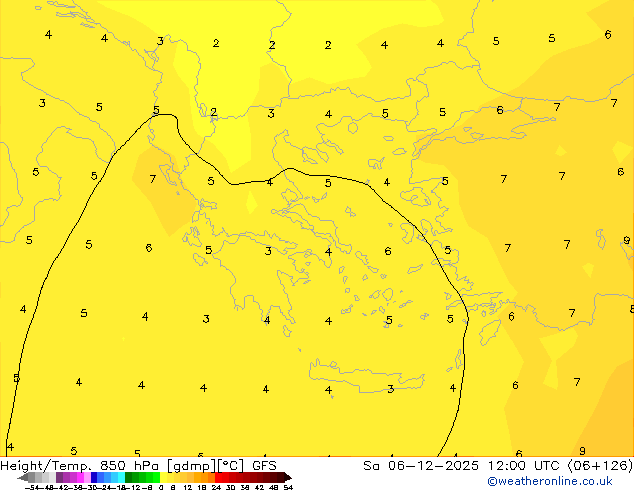Click the '24' legend scale label
Image resolution: width=634 pixels, height=490 pixels.
click(x=216, y=488)
